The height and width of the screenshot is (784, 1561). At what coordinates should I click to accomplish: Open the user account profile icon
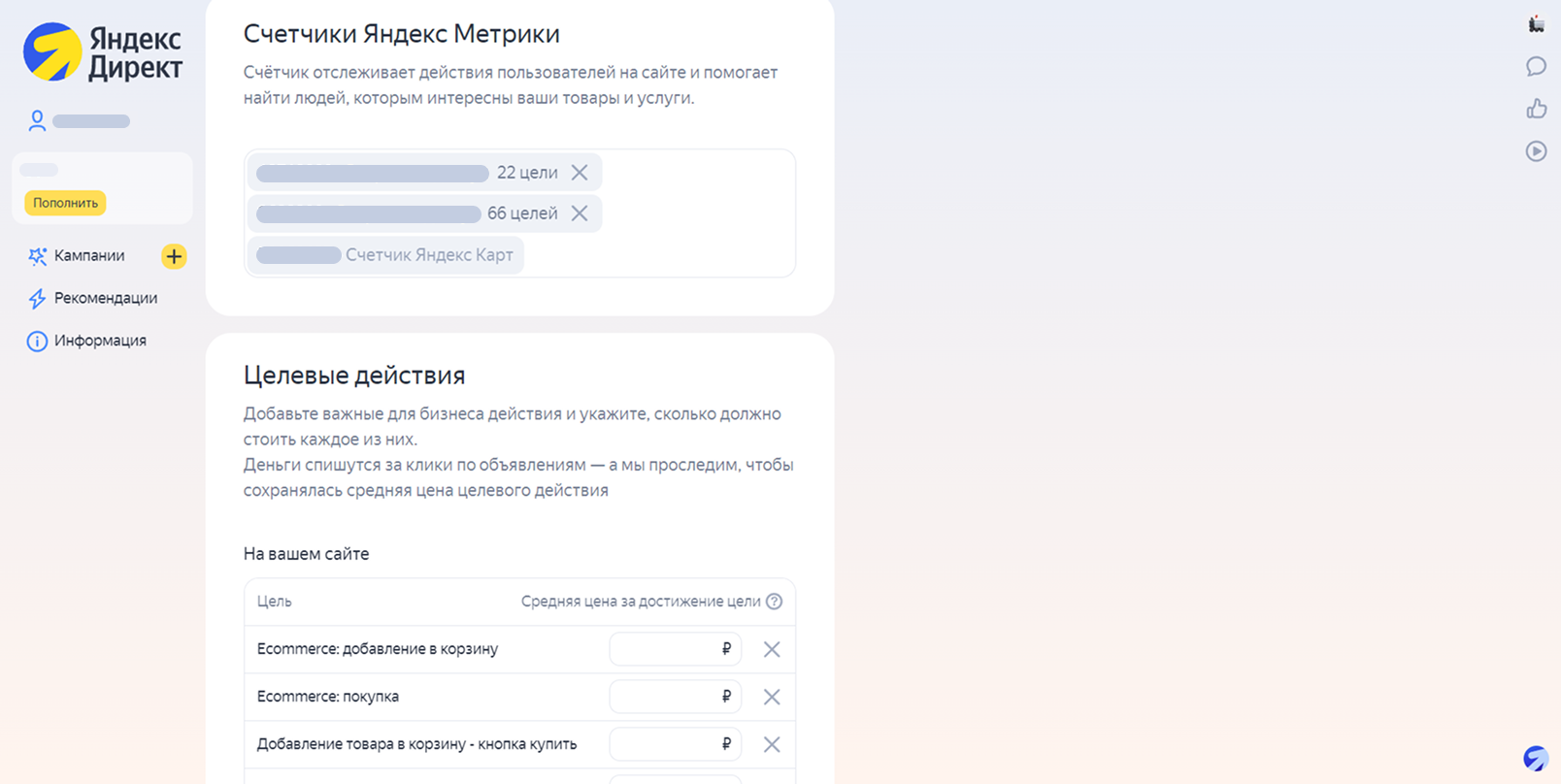click(x=37, y=120)
